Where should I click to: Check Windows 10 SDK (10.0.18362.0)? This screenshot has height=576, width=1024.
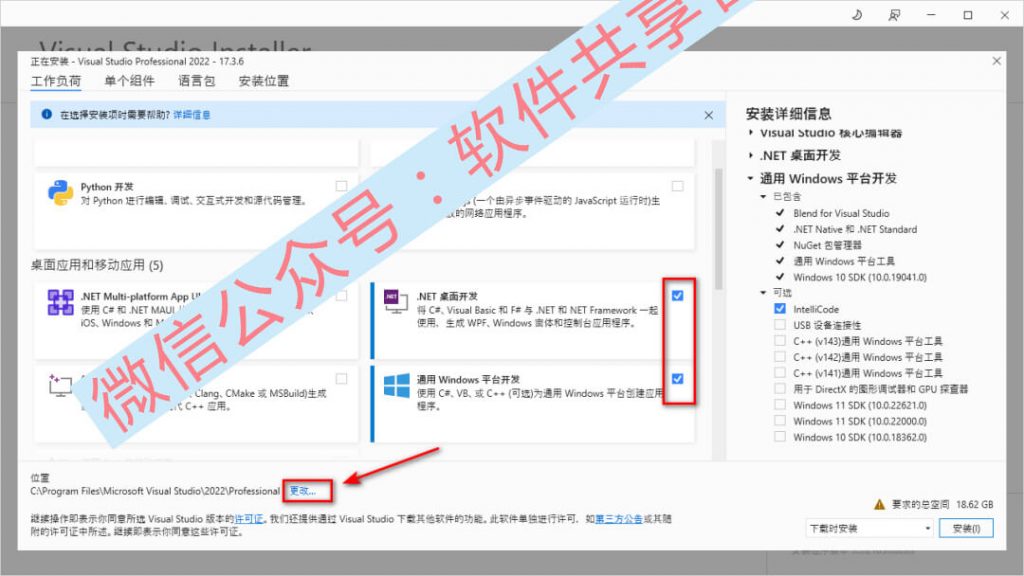(780, 436)
